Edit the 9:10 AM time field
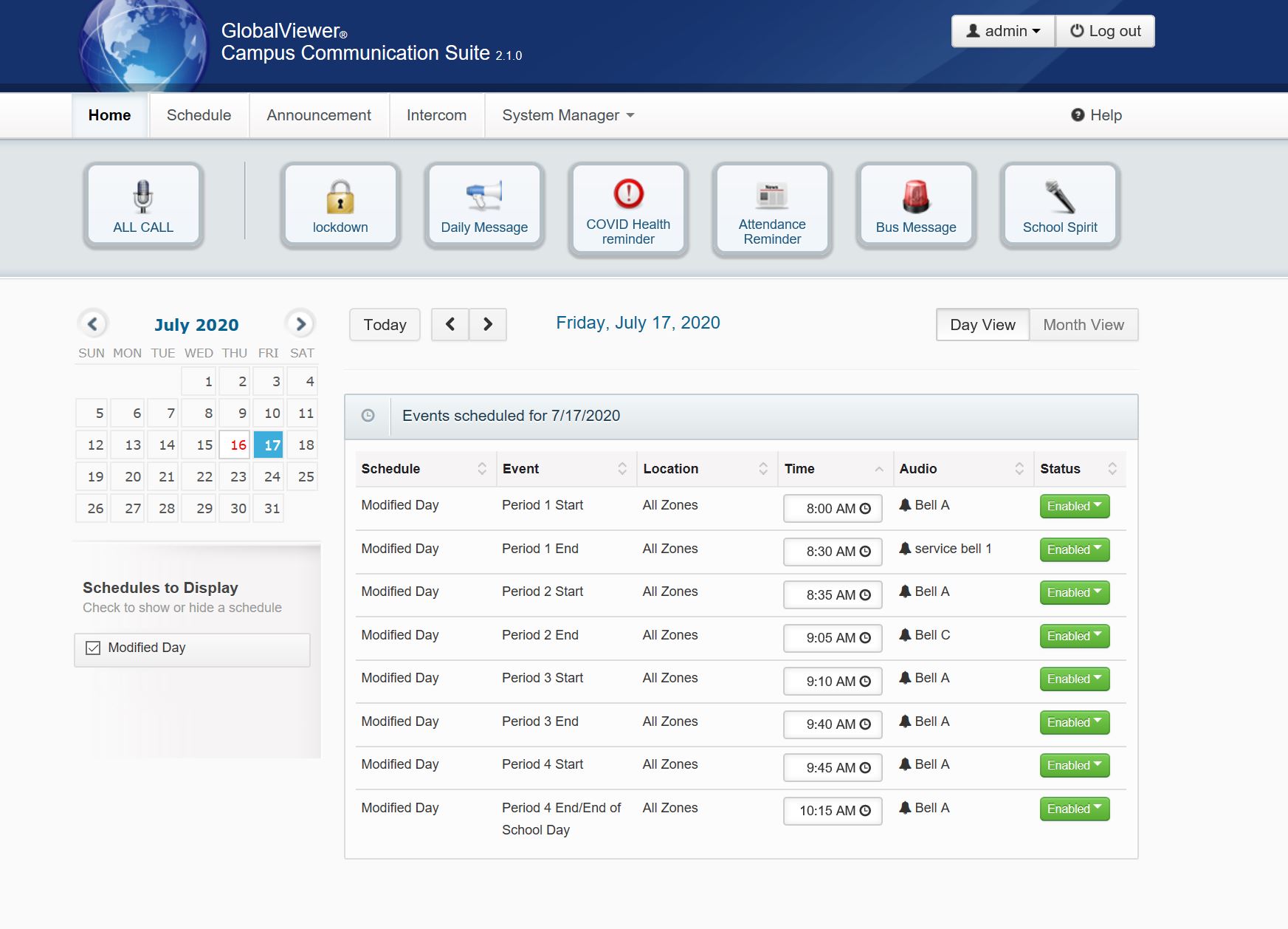The height and width of the screenshot is (929, 1288). tap(833, 682)
